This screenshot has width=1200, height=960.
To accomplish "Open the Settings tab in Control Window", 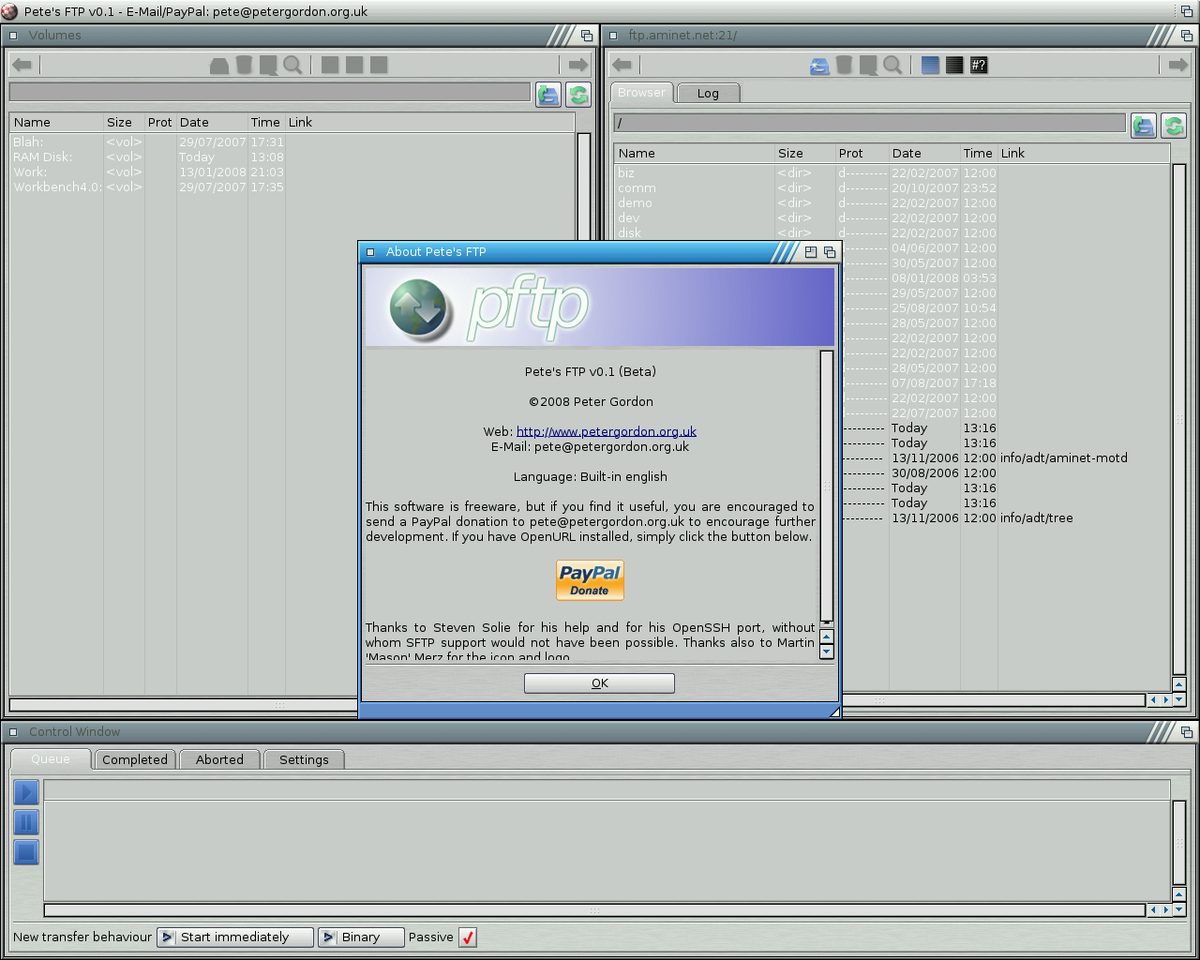I will click(x=304, y=760).
